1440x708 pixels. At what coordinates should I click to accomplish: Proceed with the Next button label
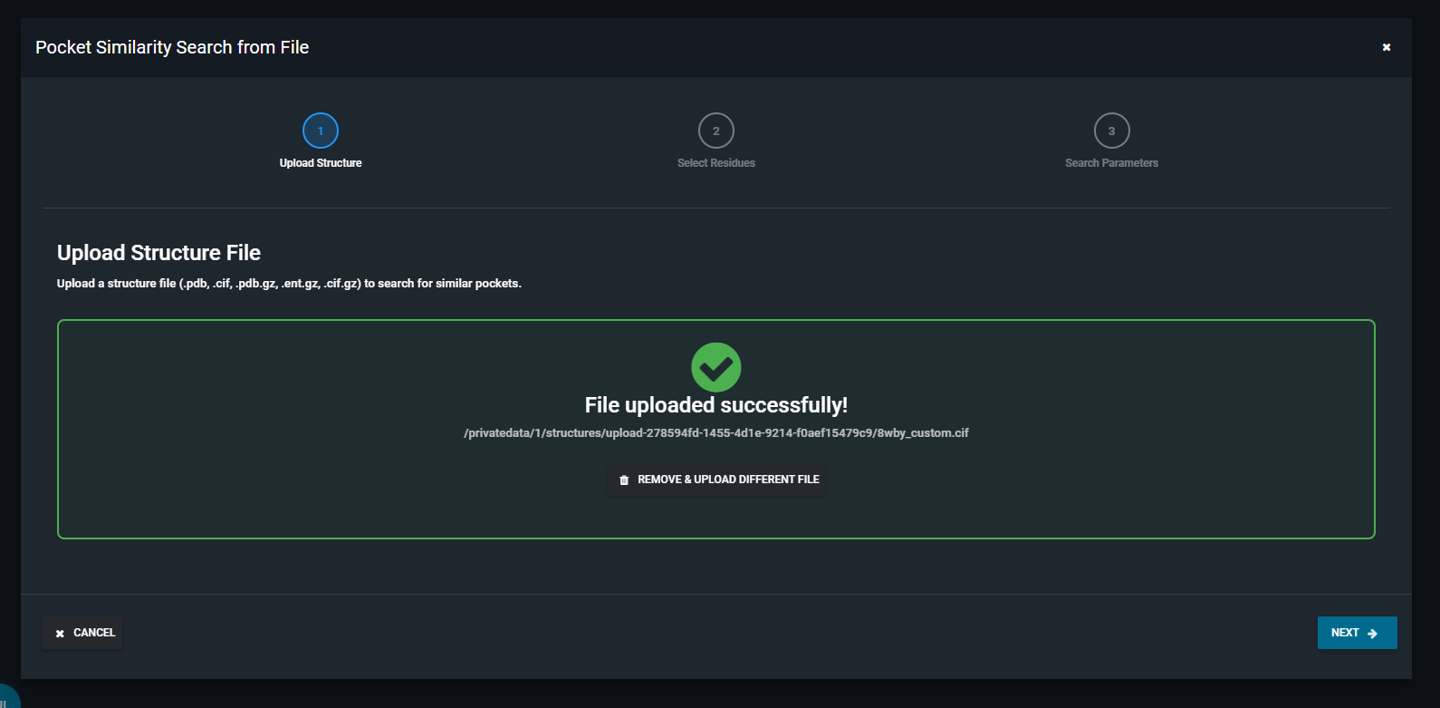click(x=1345, y=633)
